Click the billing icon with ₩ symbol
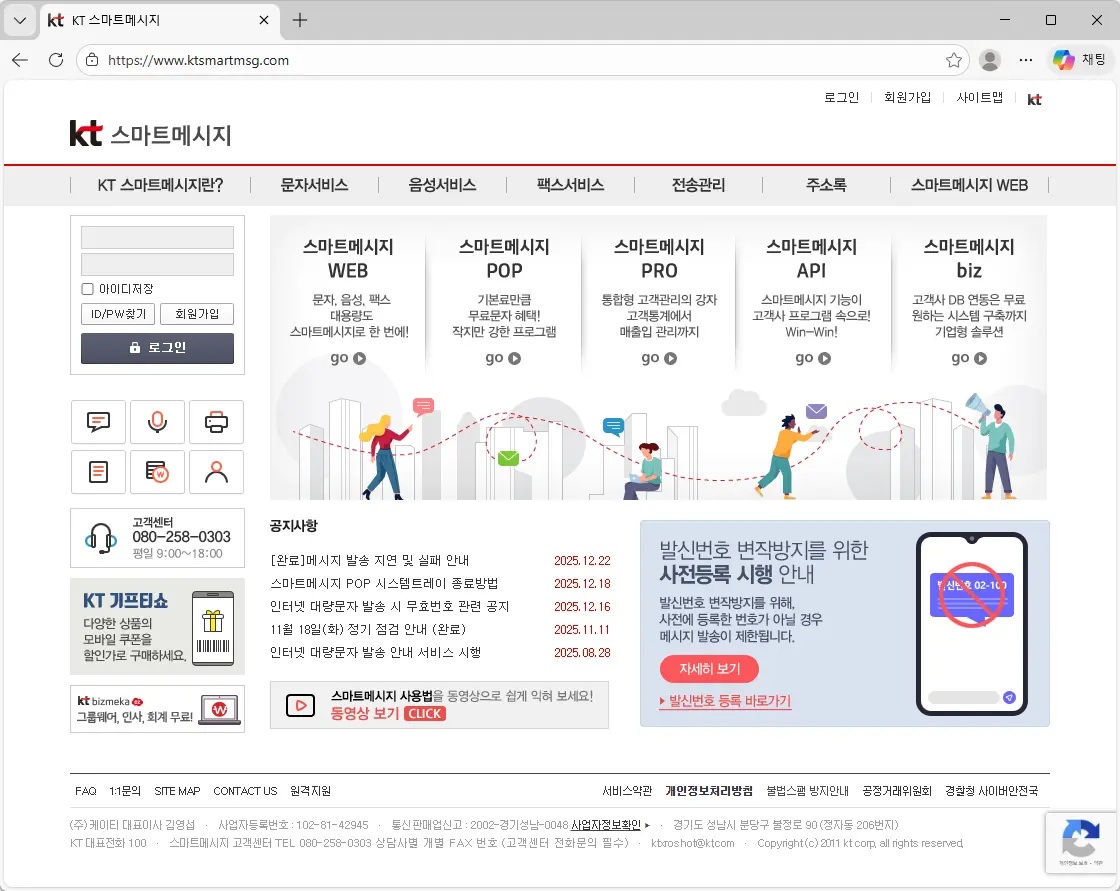 coord(157,472)
